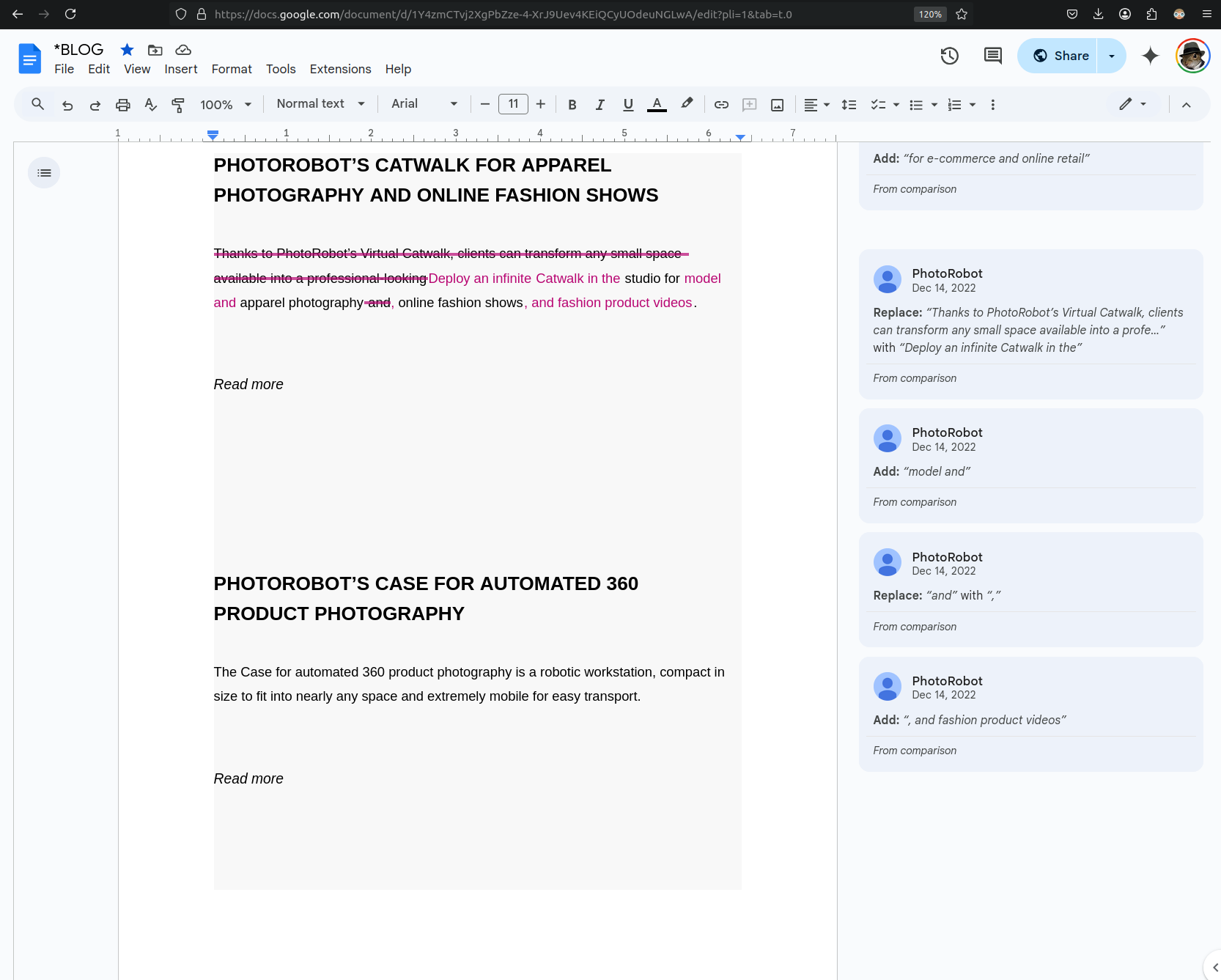Select the 'Add: model and' suggestion
Screen dimensions: 1221x980
point(1030,465)
